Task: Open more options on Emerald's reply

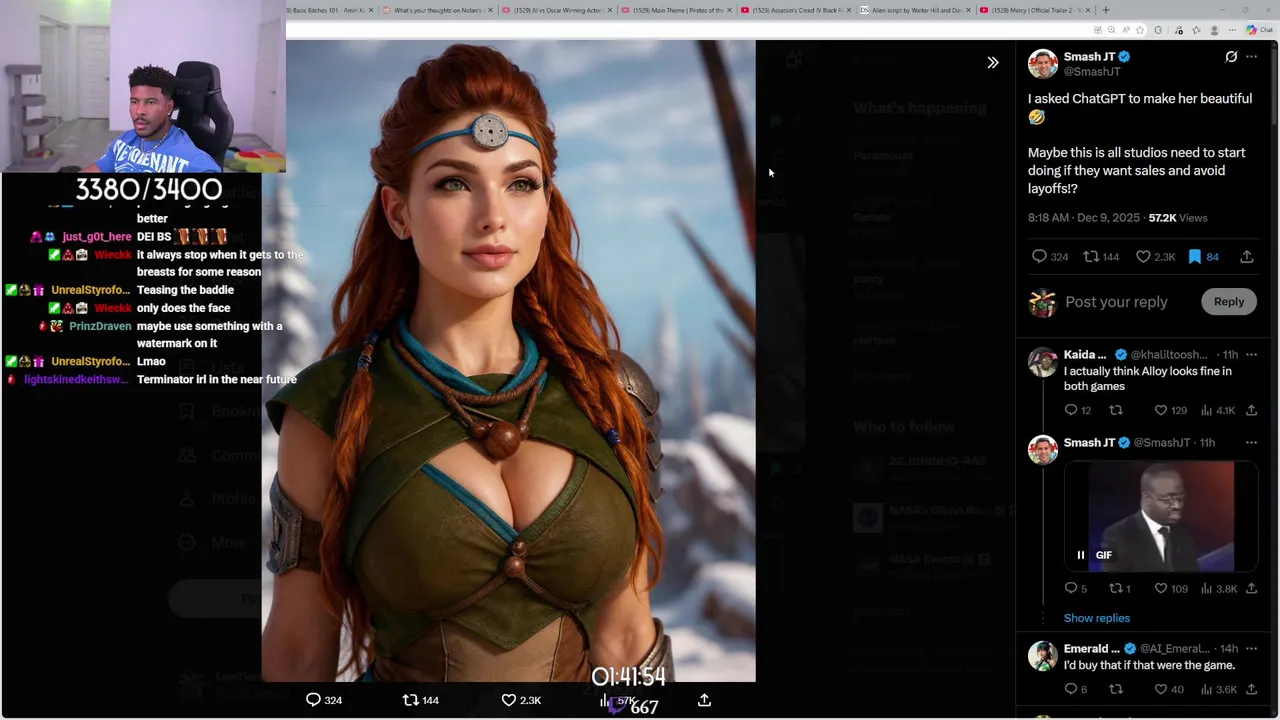Action: [x=1251, y=648]
